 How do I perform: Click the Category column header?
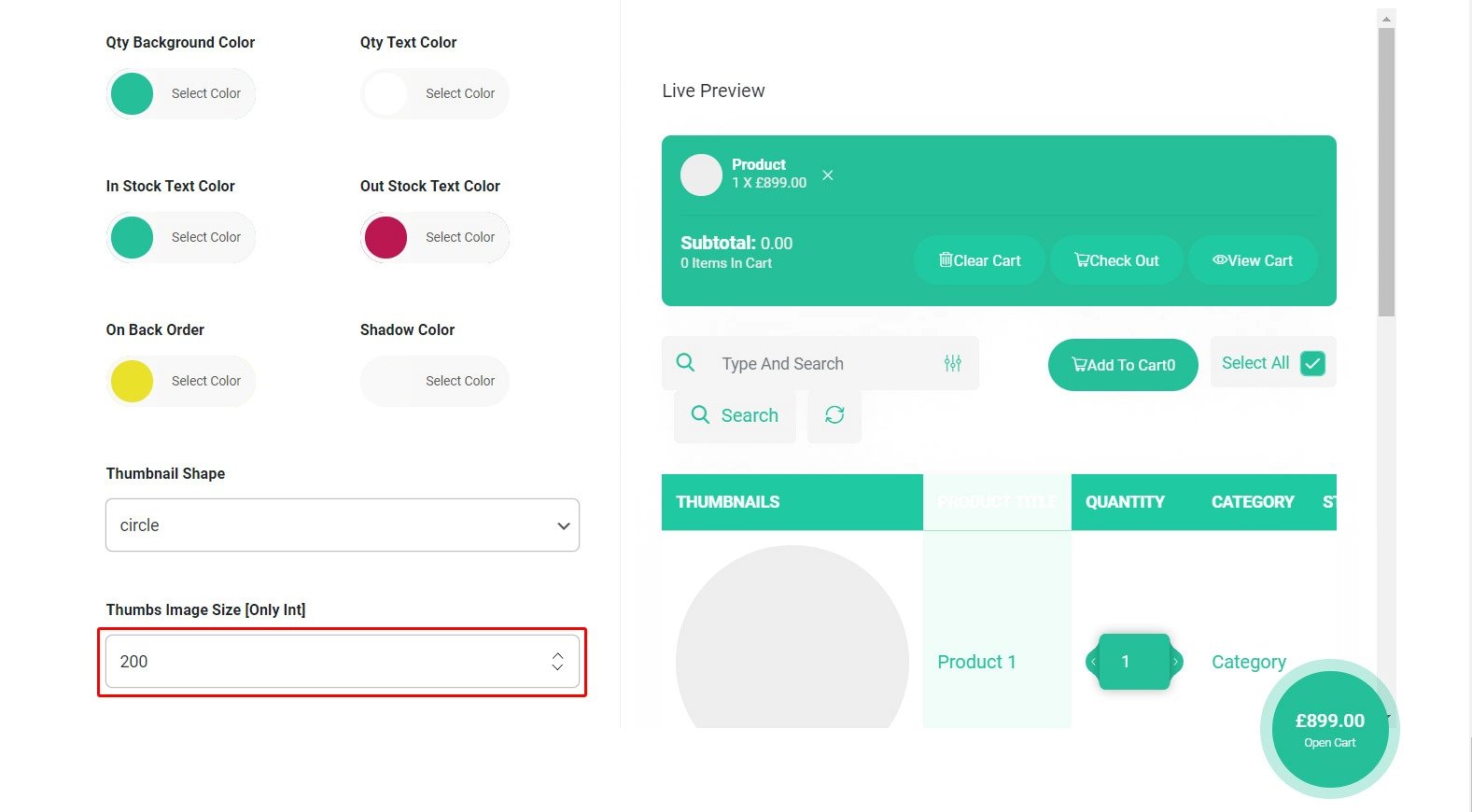1253,502
